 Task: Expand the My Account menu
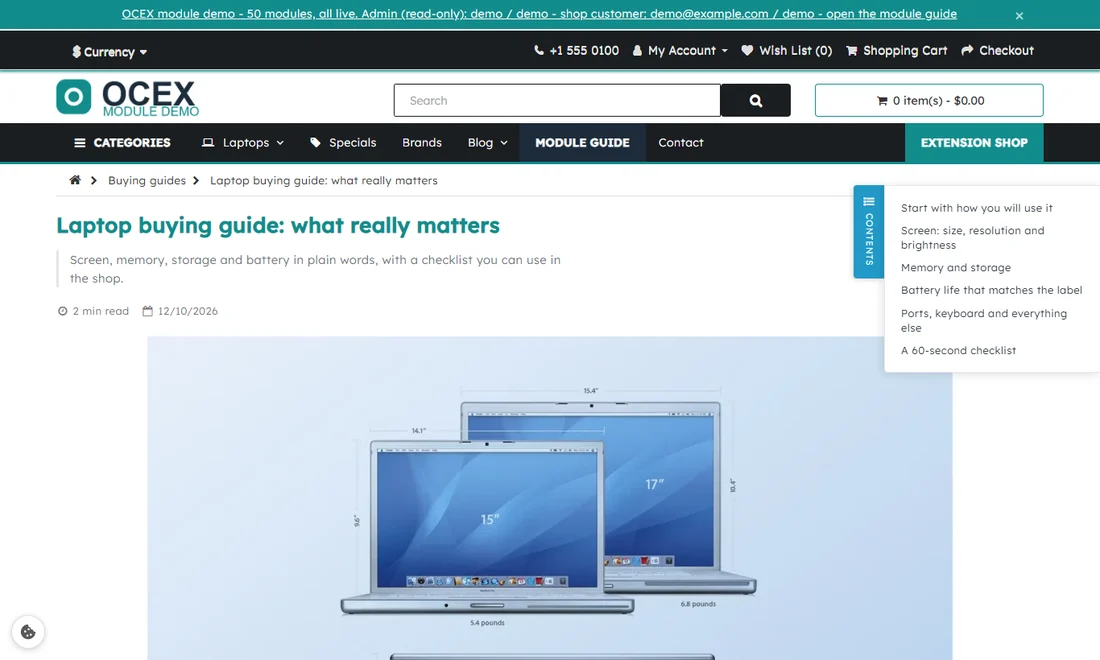point(680,50)
